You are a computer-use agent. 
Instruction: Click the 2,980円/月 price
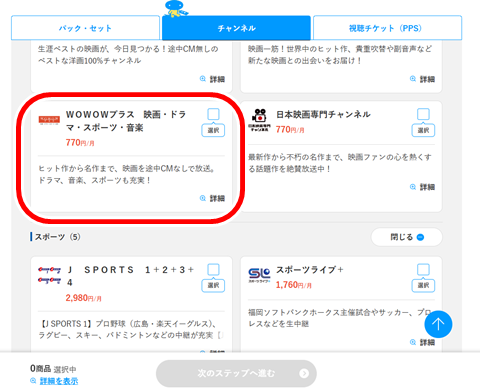pos(83,298)
